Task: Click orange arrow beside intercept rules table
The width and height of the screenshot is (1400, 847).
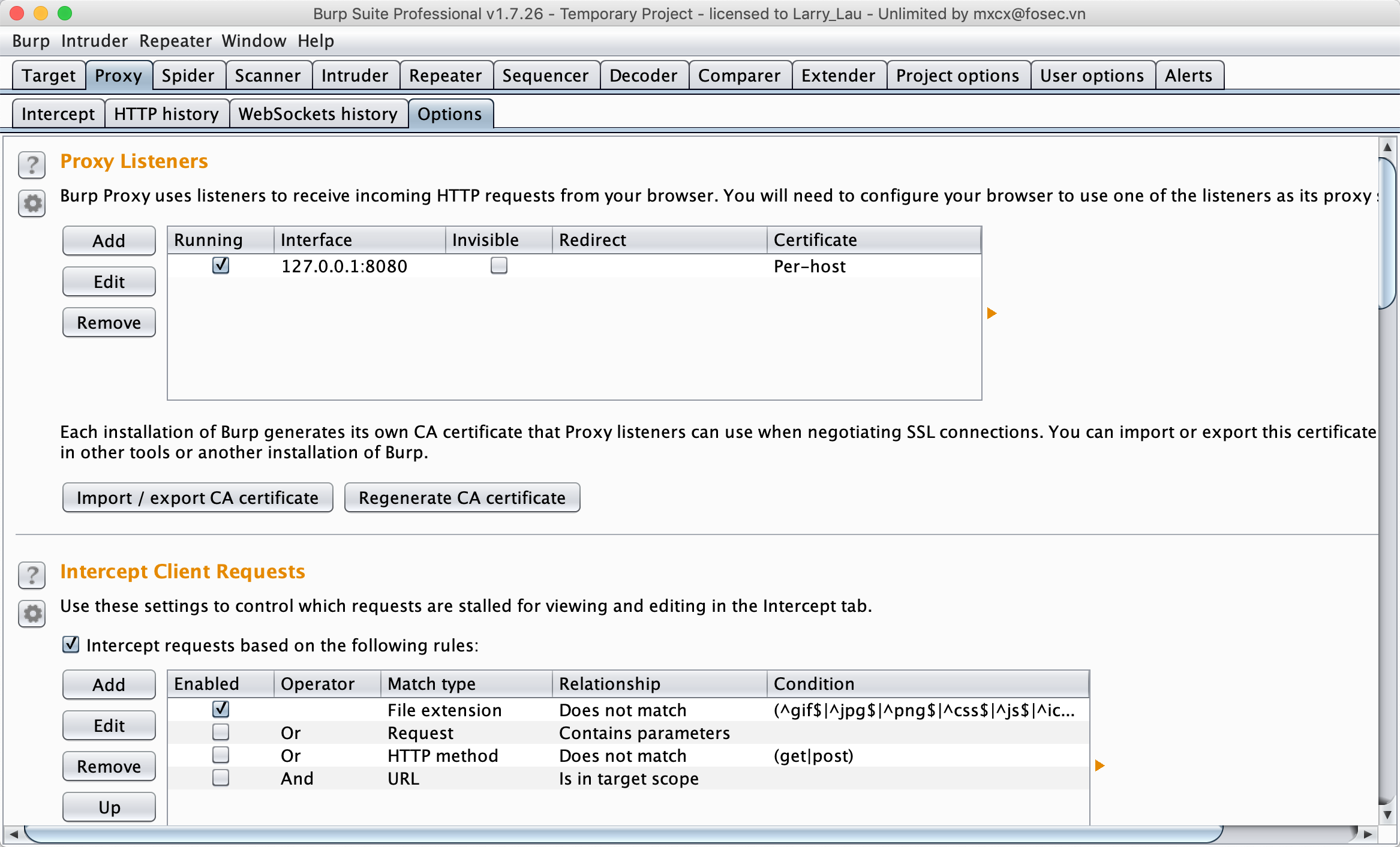Action: tap(1099, 765)
